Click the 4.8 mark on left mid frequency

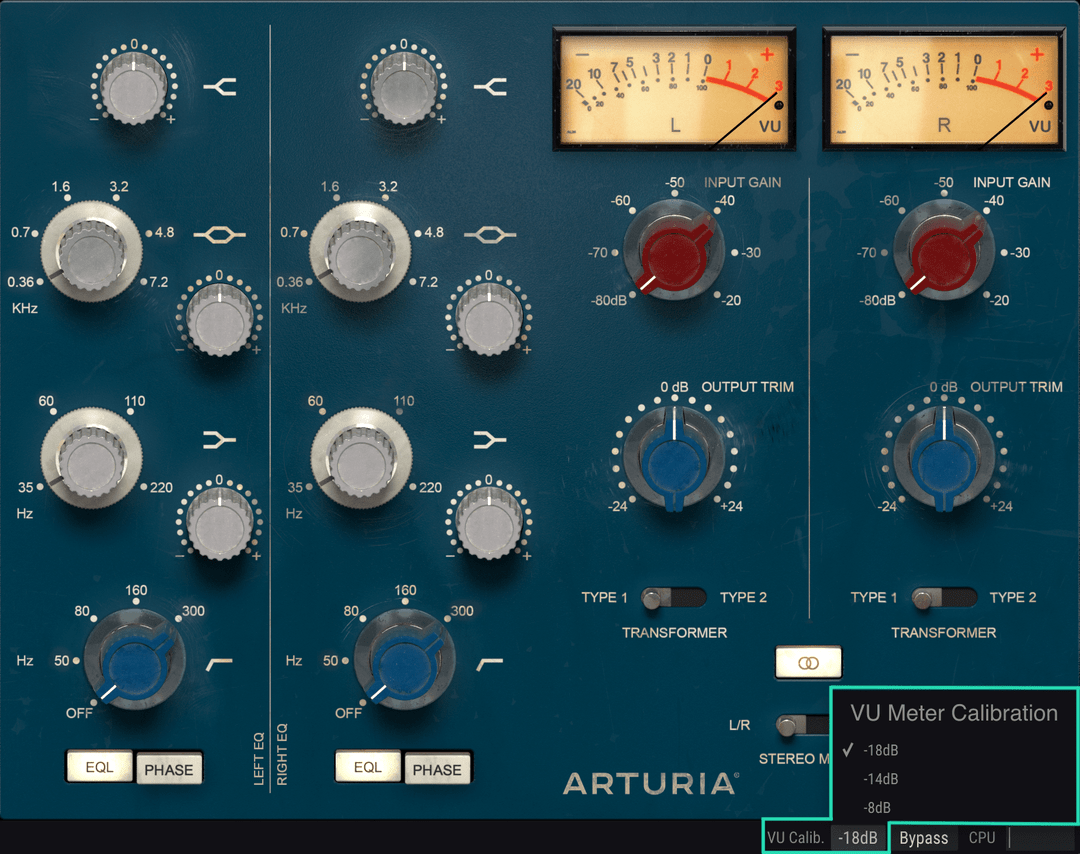click(165, 233)
